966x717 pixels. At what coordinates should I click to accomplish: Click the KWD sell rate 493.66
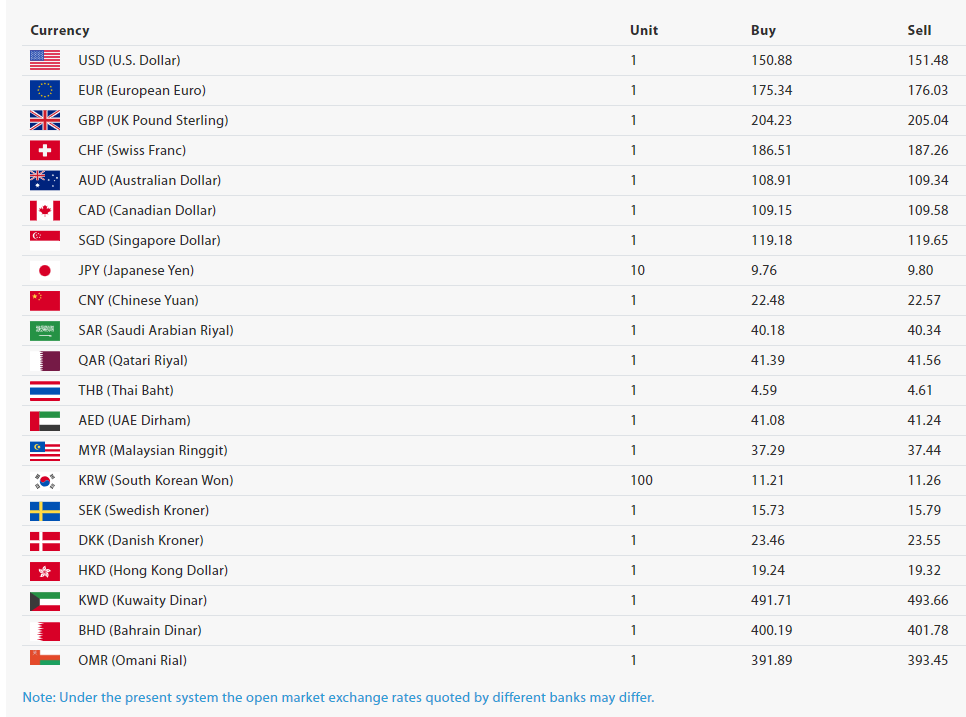tap(928, 601)
